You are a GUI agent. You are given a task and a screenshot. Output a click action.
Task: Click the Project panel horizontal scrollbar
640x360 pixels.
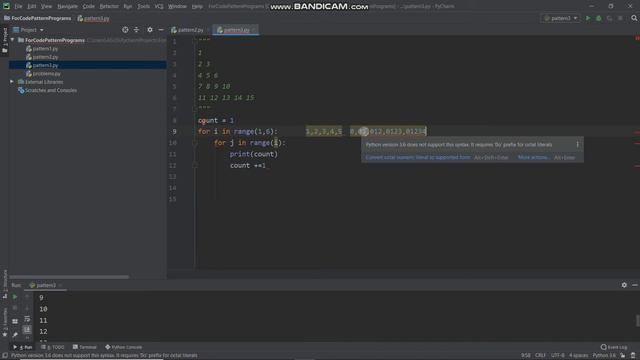pos(69,277)
